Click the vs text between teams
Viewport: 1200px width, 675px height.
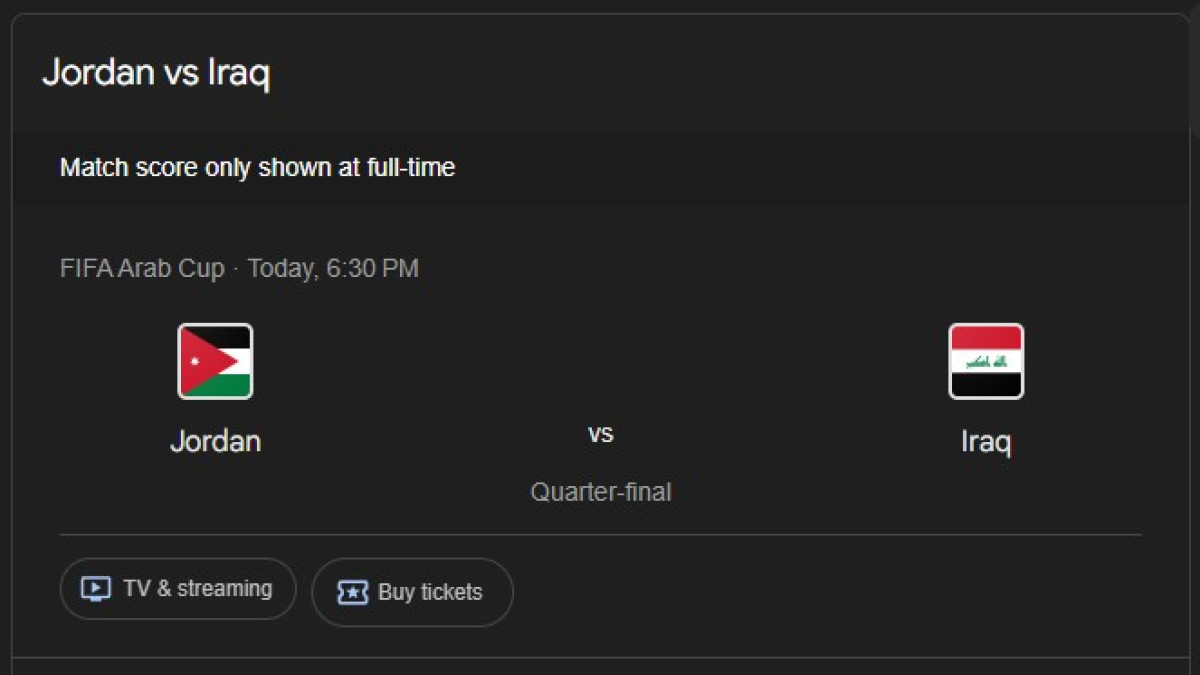[600, 434]
